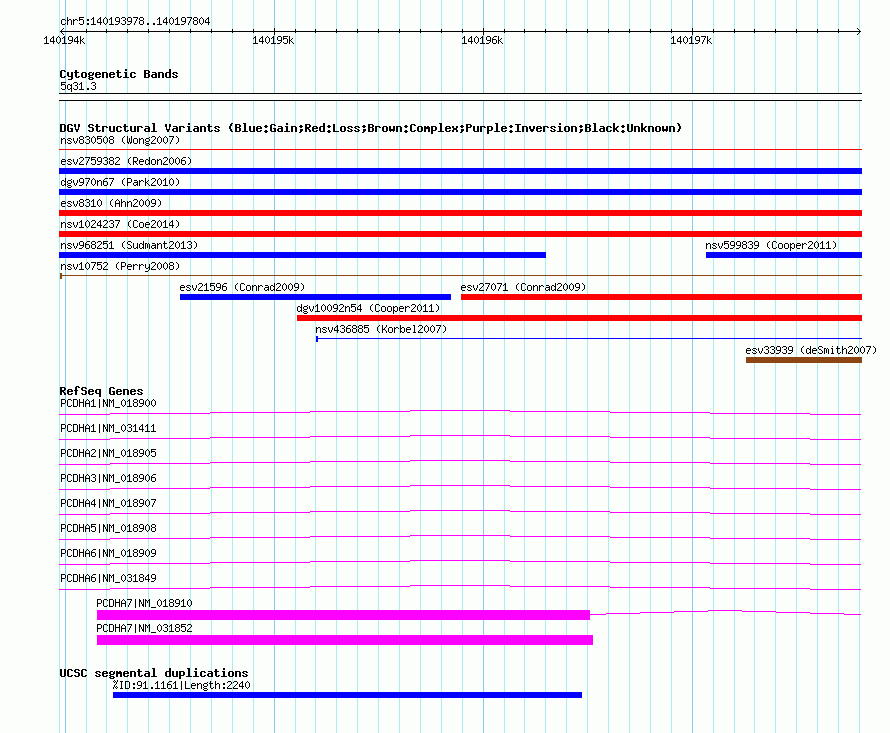Select PCDHA3|NM_018906 transcript label

tap(108, 478)
